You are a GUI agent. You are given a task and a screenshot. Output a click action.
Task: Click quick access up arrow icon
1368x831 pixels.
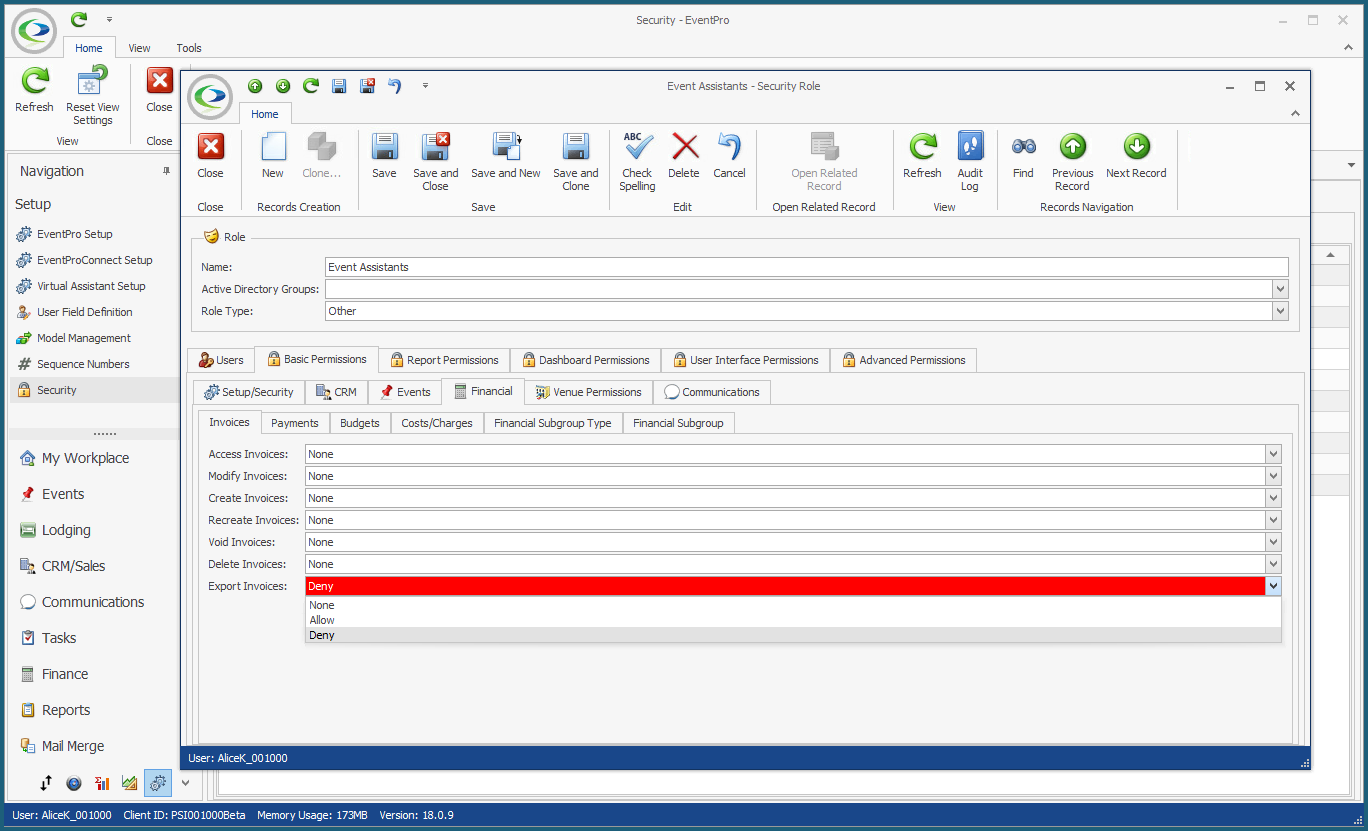(255, 86)
